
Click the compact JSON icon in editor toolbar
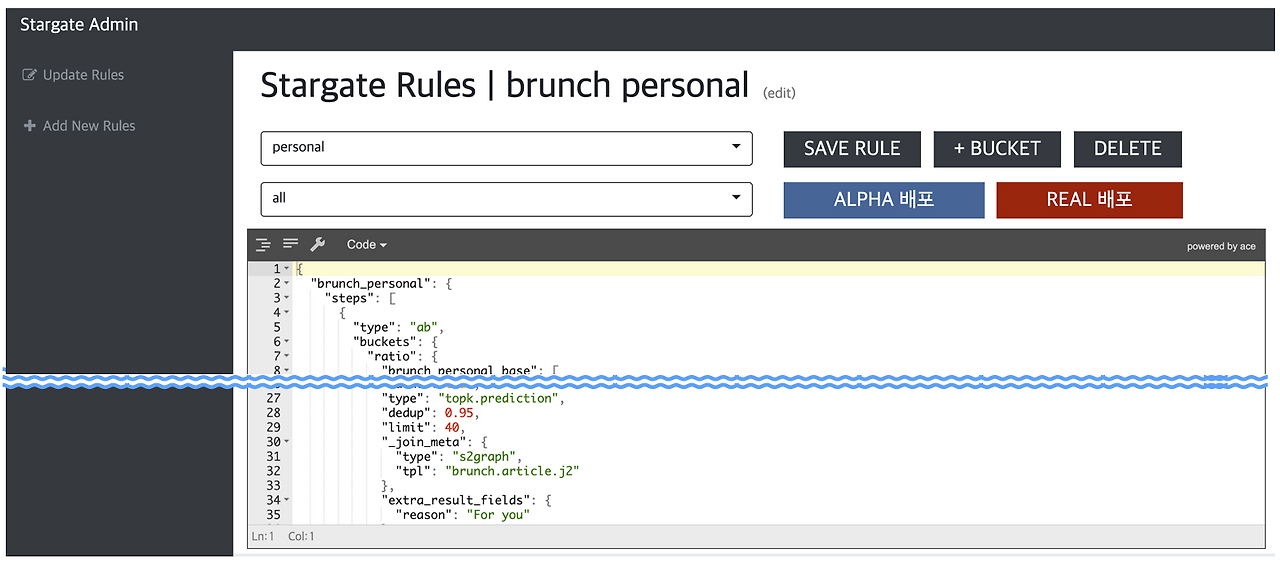coord(291,244)
